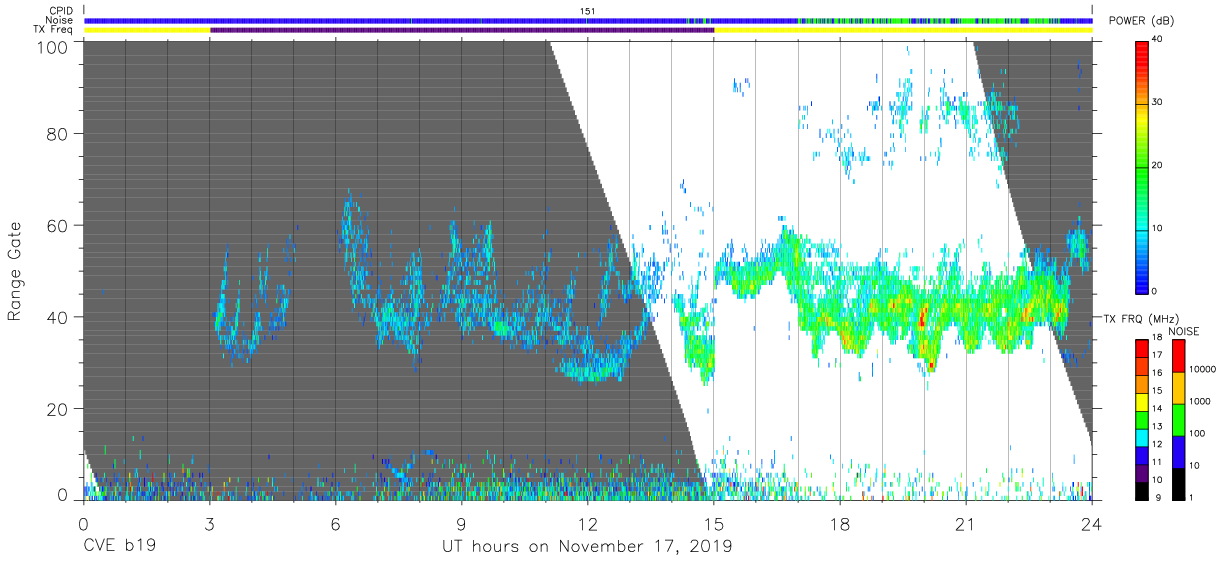The image size is (1228, 567).
Task: Click the 18 tick on the UT hours axis
Action: pyautogui.click(x=840, y=523)
